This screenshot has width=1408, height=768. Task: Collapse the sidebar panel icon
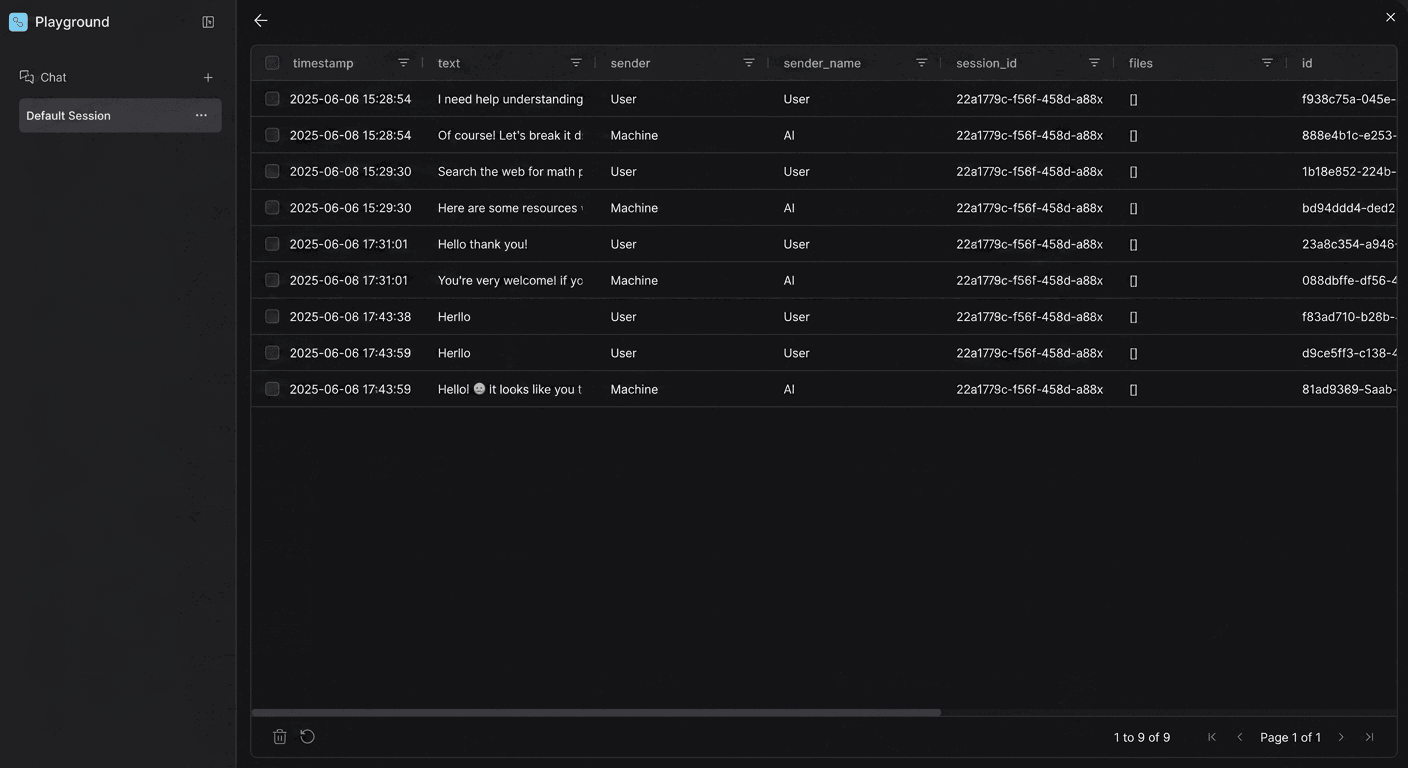(x=208, y=22)
